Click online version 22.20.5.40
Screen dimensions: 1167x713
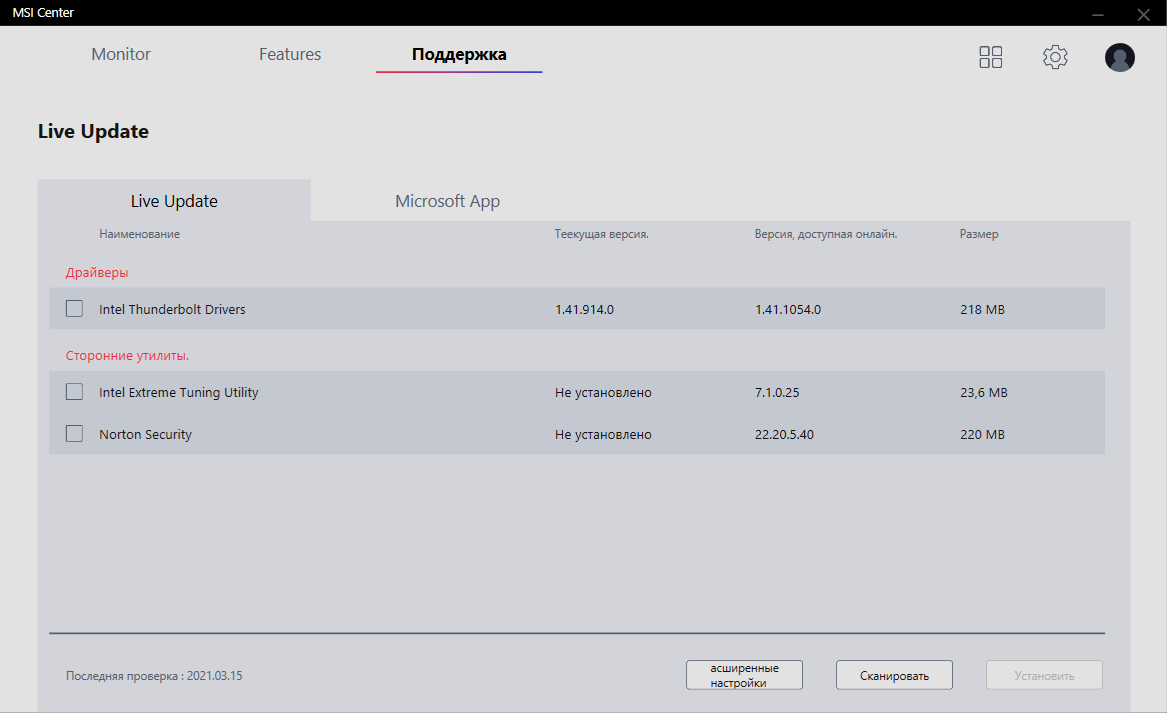point(784,434)
